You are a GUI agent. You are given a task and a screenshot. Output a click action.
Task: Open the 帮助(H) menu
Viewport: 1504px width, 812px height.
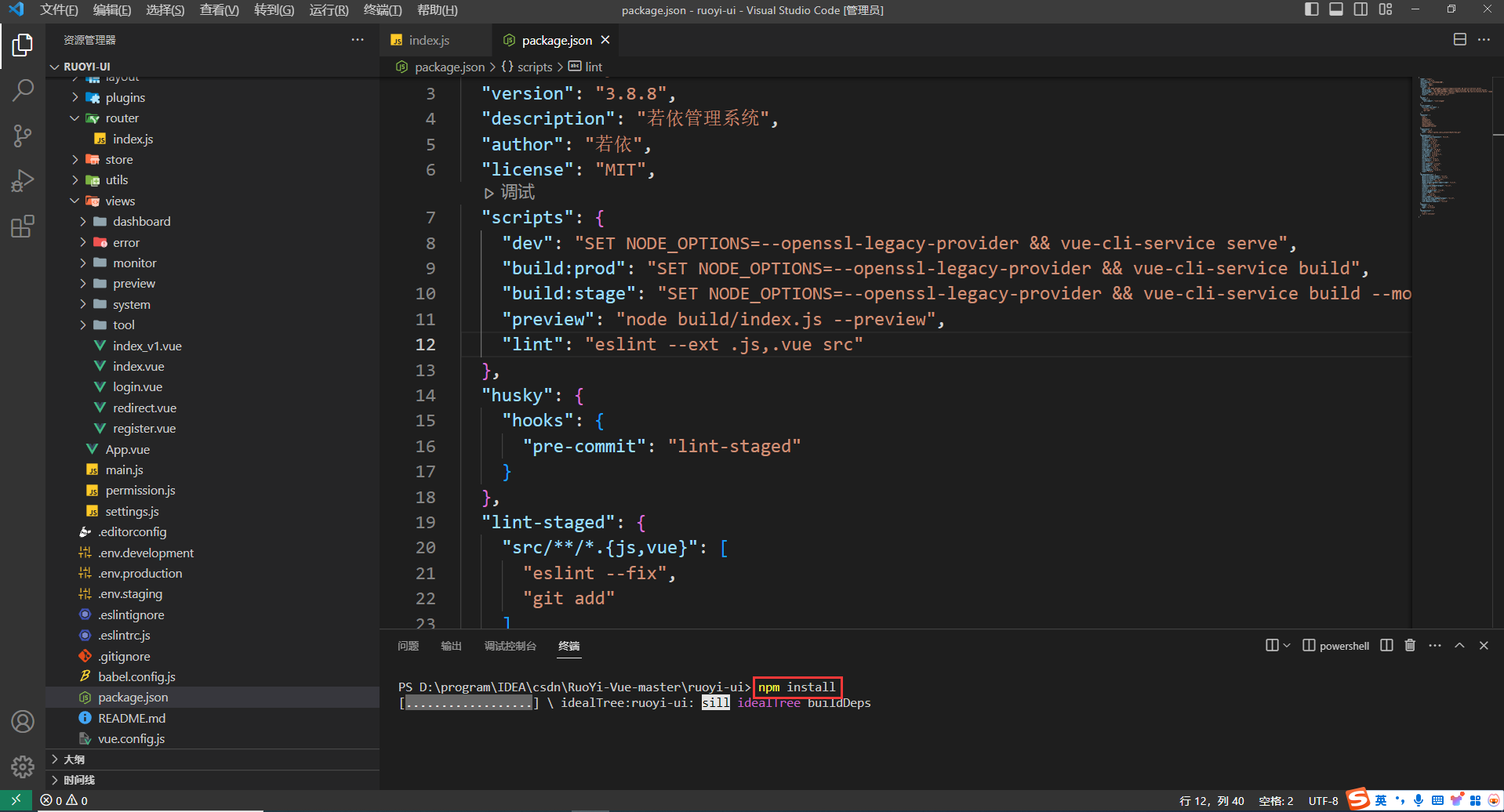pyautogui.click(x=437, y=10)
